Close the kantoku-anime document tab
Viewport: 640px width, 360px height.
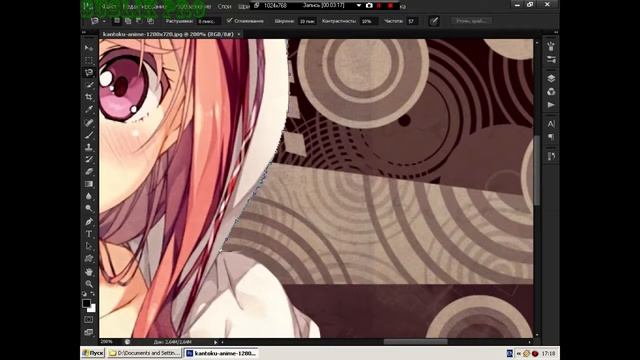(x=239, y=34)
